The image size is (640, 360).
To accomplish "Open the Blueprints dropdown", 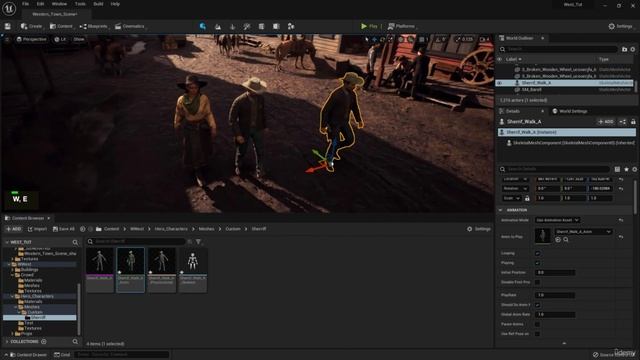I will (93, 26).
